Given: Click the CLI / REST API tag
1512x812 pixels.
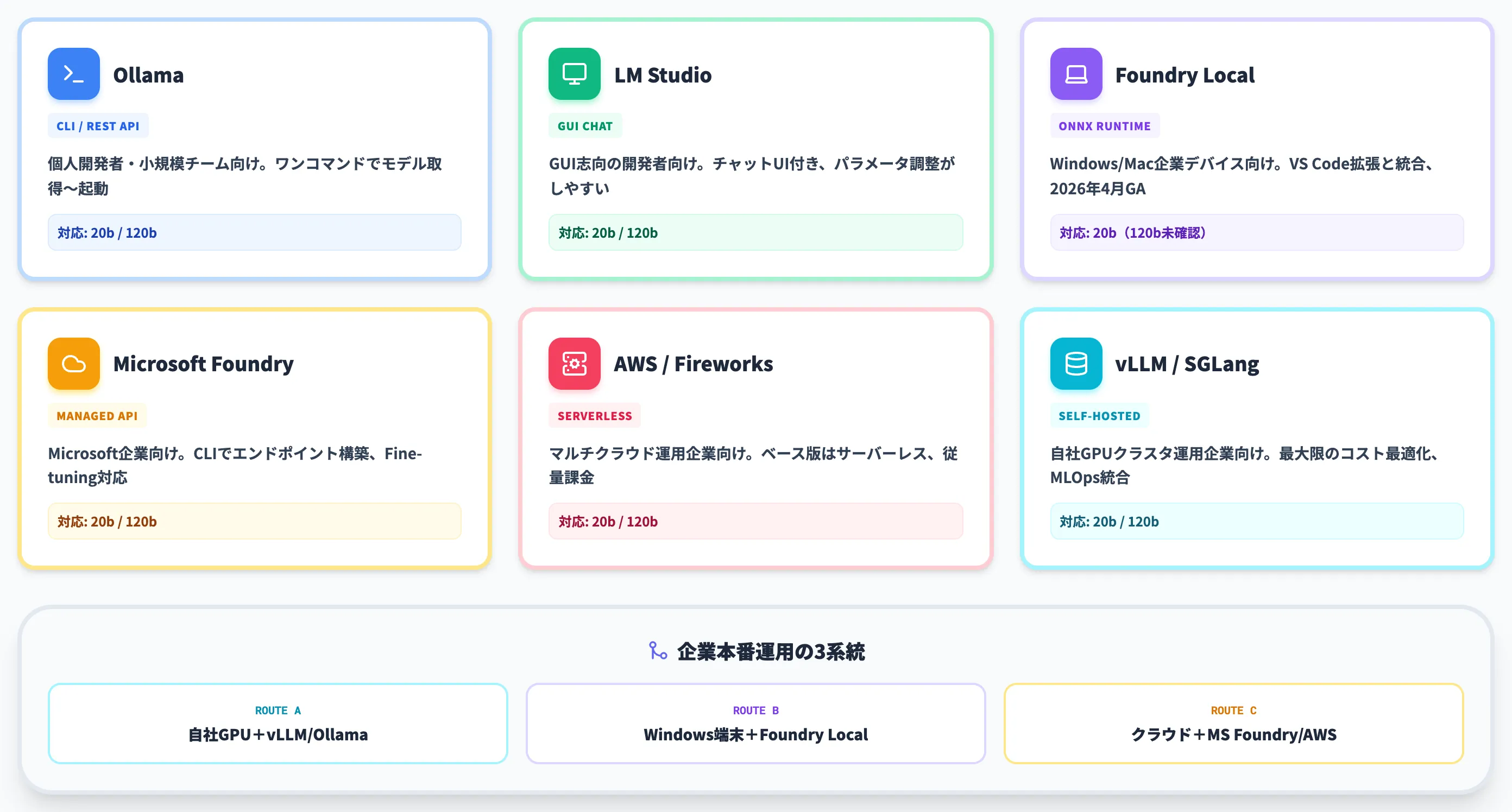Looking at the screenshot, I should point(98,125).
